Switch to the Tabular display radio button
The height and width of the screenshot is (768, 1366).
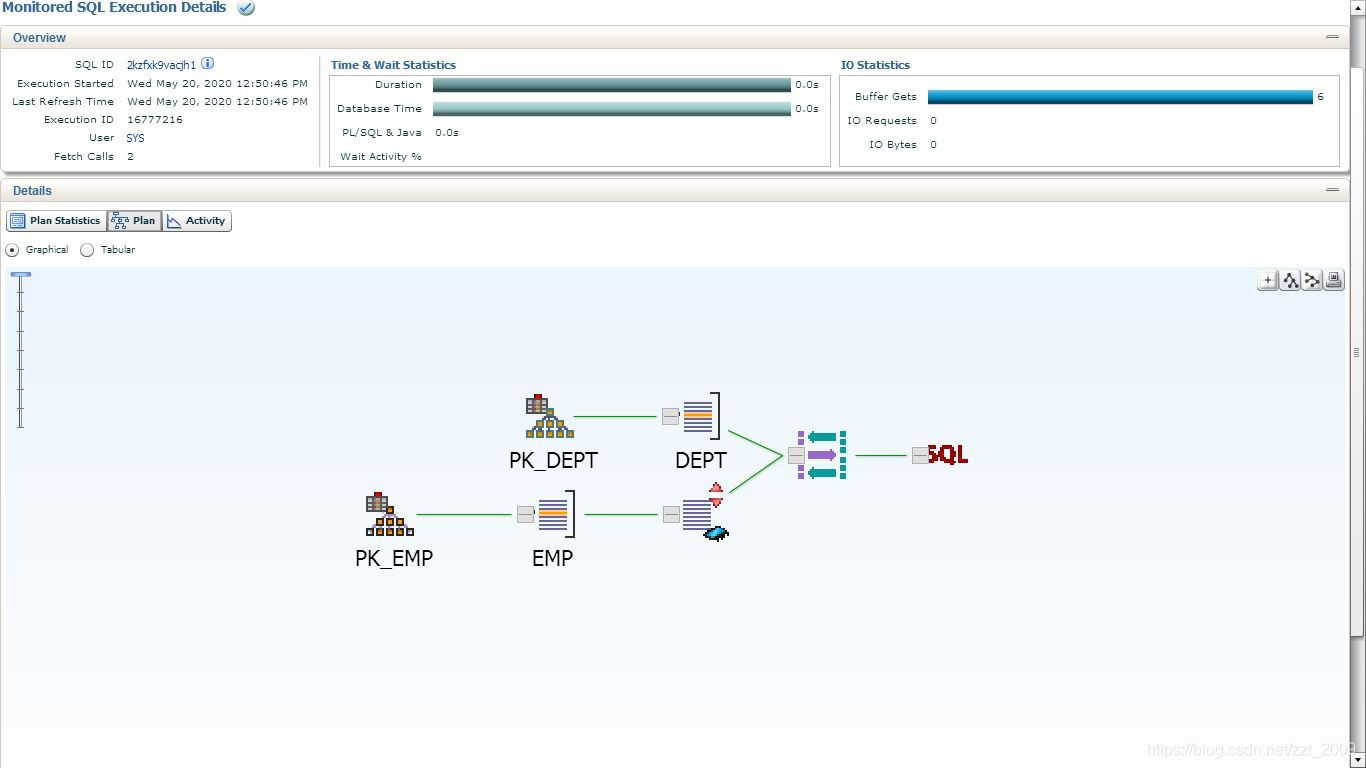click(x=87, y=250)
